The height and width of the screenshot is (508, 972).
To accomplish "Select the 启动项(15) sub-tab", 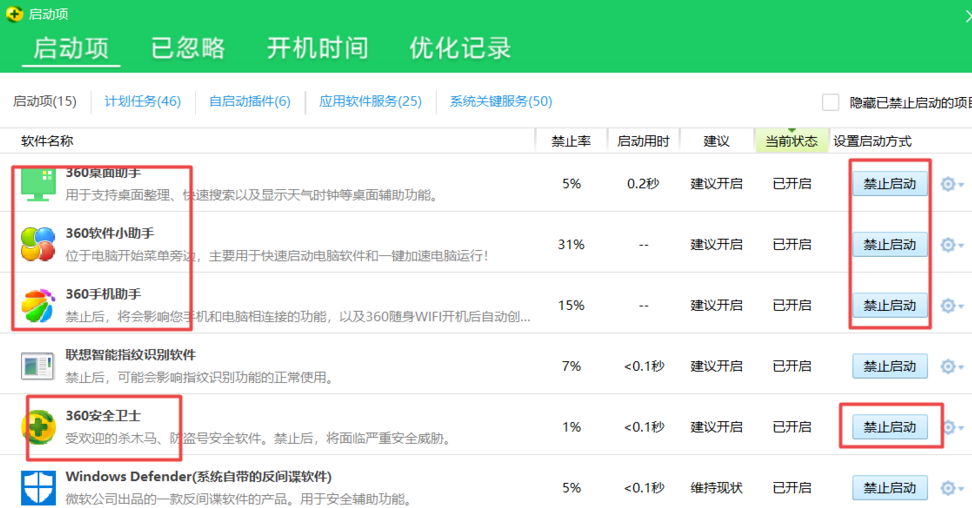I will point(45,101).
